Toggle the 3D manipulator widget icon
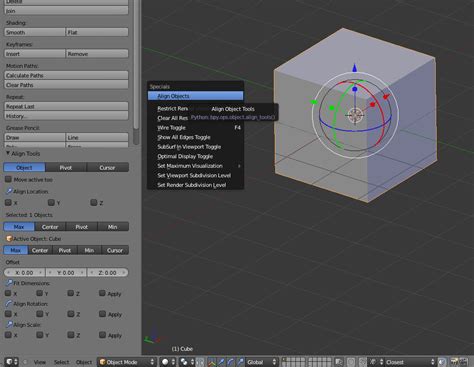The image size is (474, 367). pyautogui.click(x=212, y=362)
